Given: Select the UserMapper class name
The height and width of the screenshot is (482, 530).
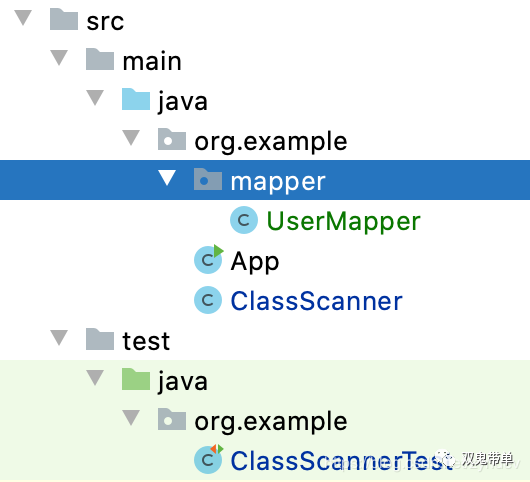Looking at the screenshot, I should pos(343,221).
